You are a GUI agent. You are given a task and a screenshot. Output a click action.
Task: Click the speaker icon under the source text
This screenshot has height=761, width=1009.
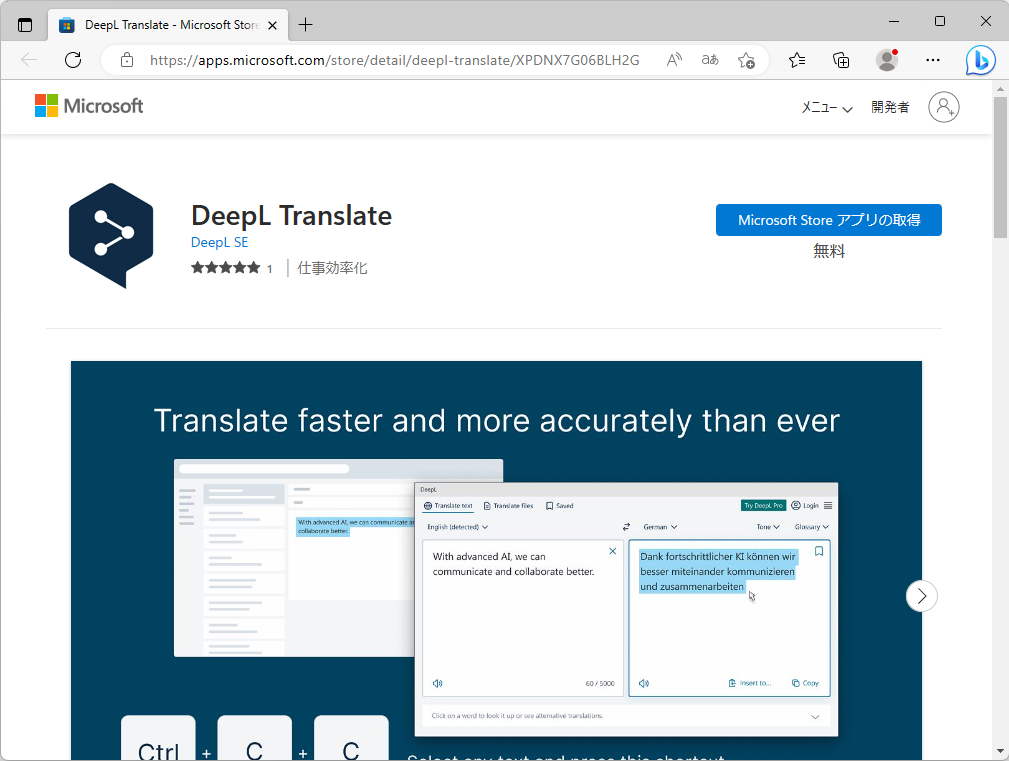[x=437, y=683]
